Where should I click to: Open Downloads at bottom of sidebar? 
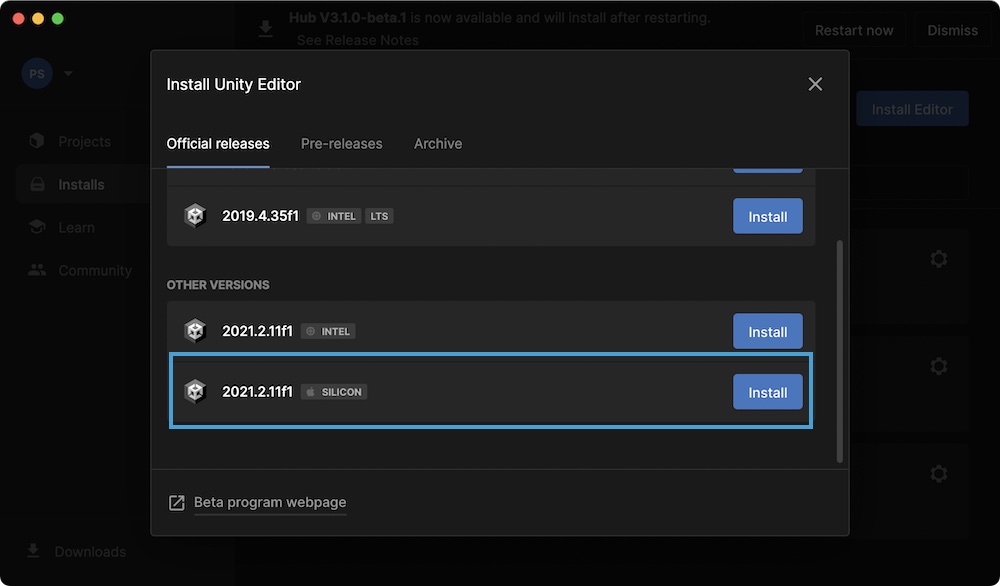[90, 552]
